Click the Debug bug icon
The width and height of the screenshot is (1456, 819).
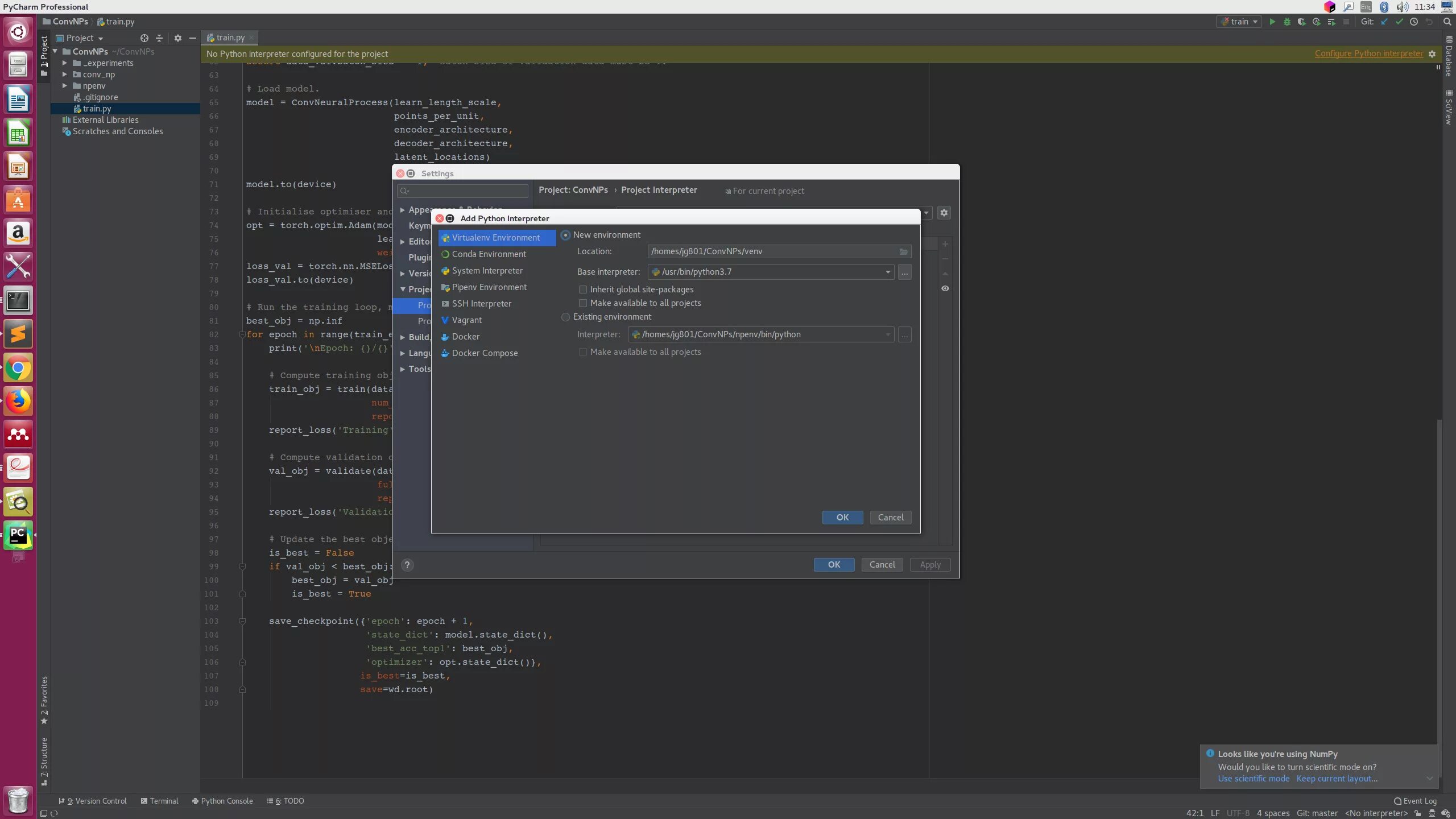pyautogui.click(x=1287, y=22)
